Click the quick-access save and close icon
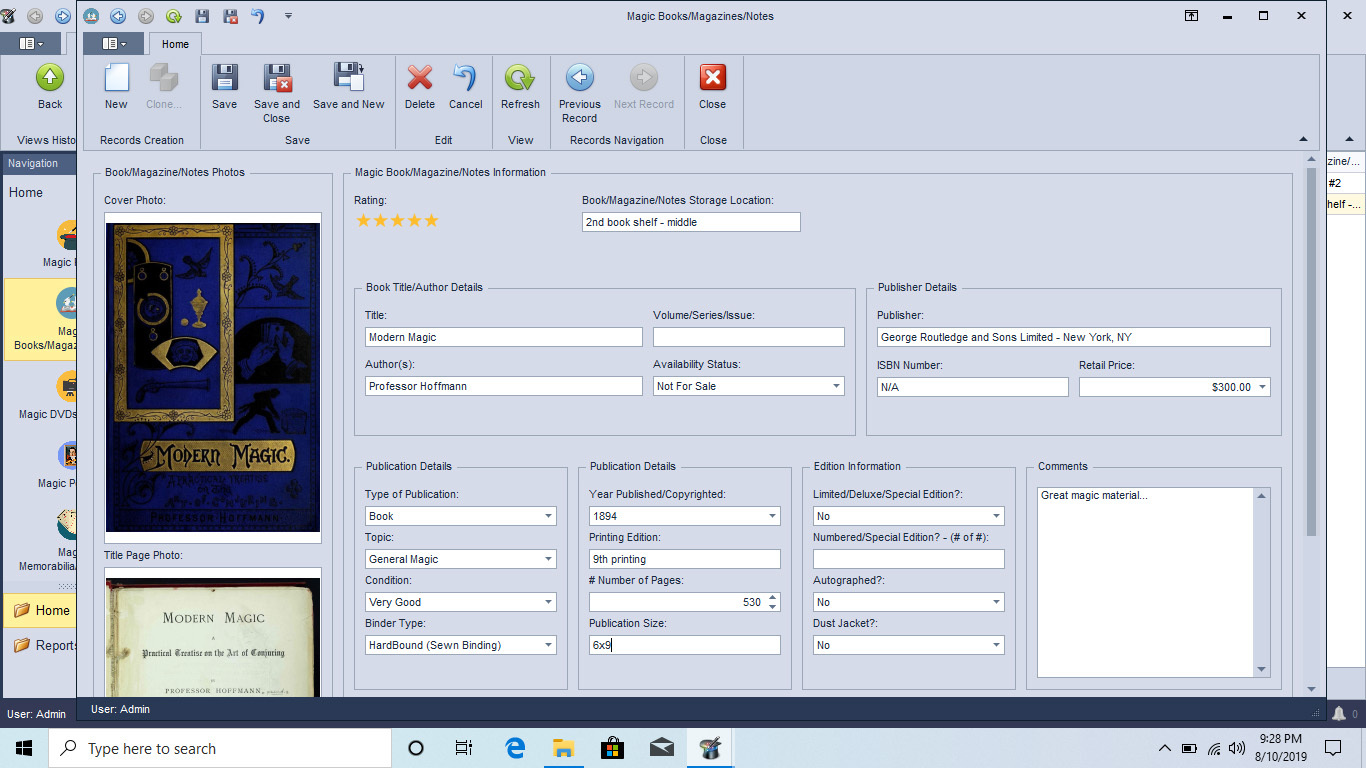 230,16
